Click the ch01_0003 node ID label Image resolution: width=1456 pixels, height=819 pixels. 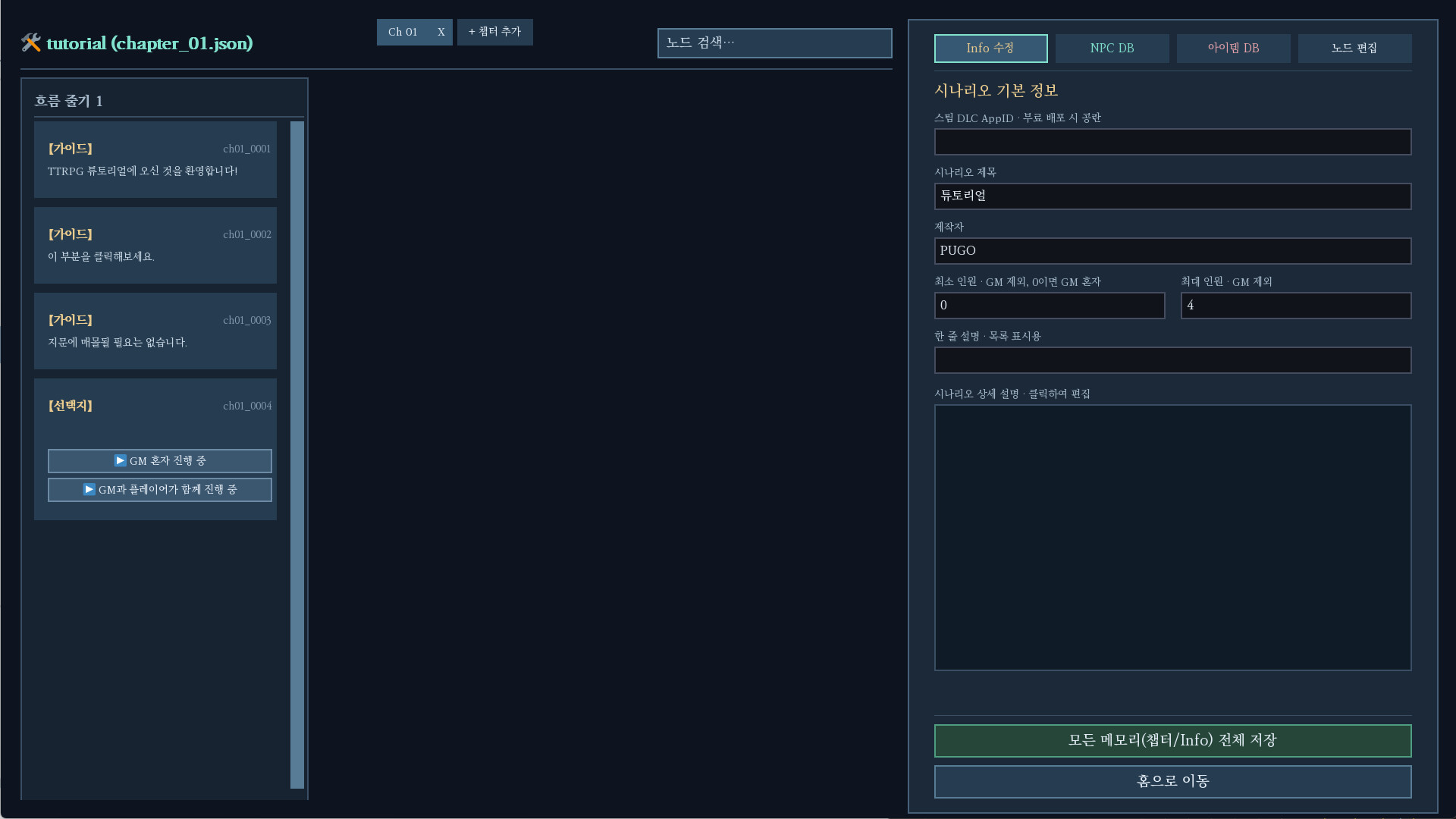click(x=247, y=320)
